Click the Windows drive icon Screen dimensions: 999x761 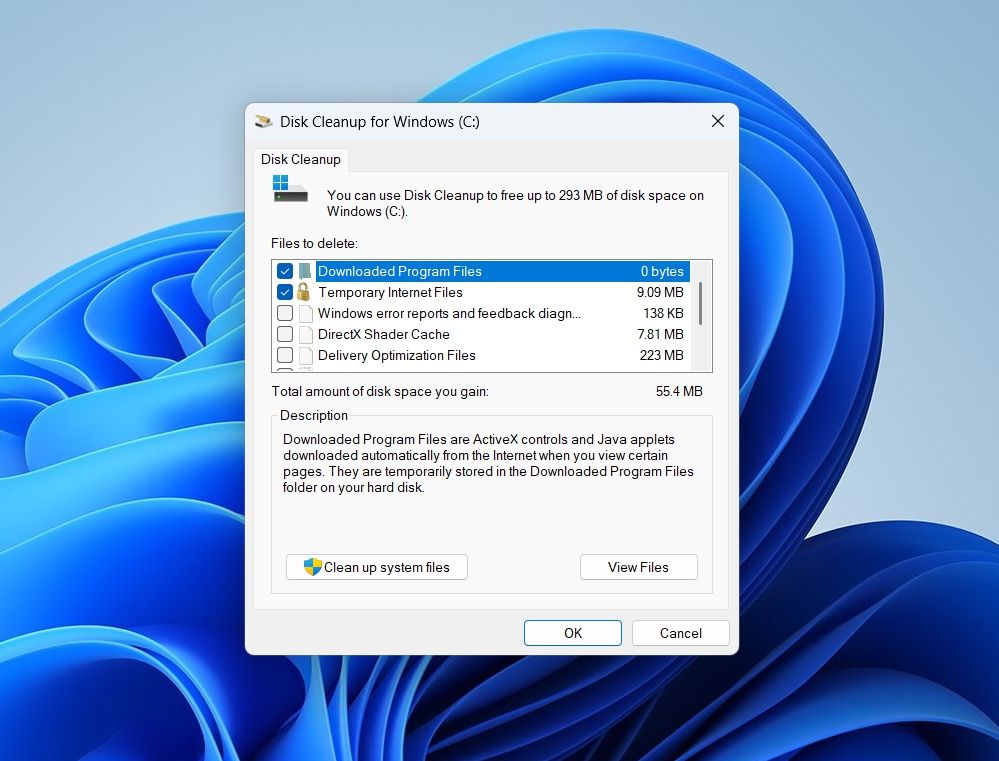point(290,189)
